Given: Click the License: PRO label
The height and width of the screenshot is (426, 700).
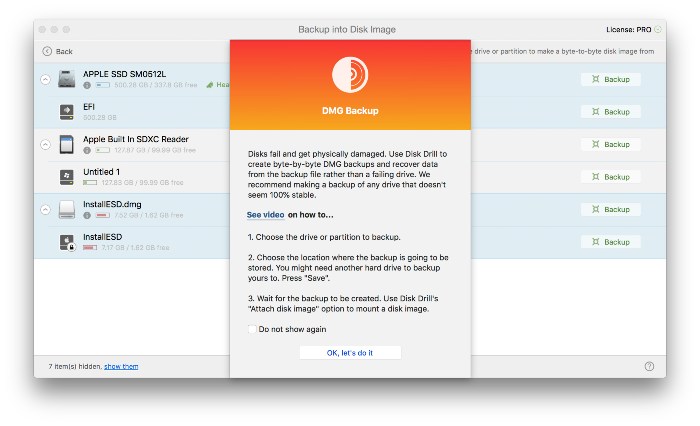Looking at the screenshot, I should click(629, 29).
